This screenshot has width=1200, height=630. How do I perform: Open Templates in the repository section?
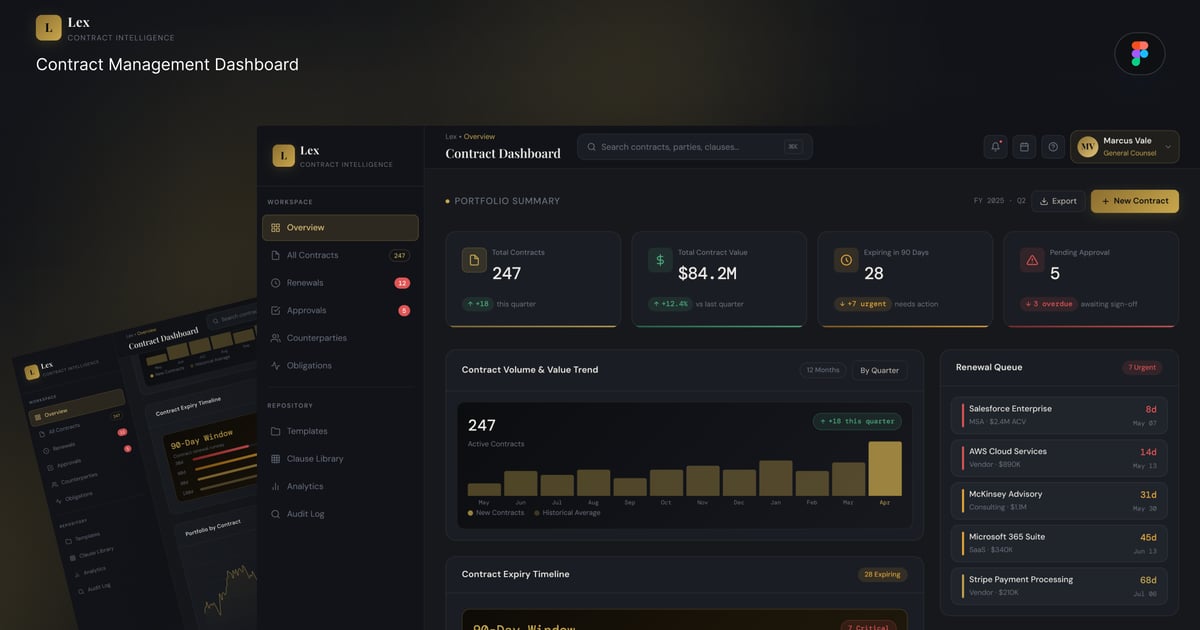pos(340,431)
